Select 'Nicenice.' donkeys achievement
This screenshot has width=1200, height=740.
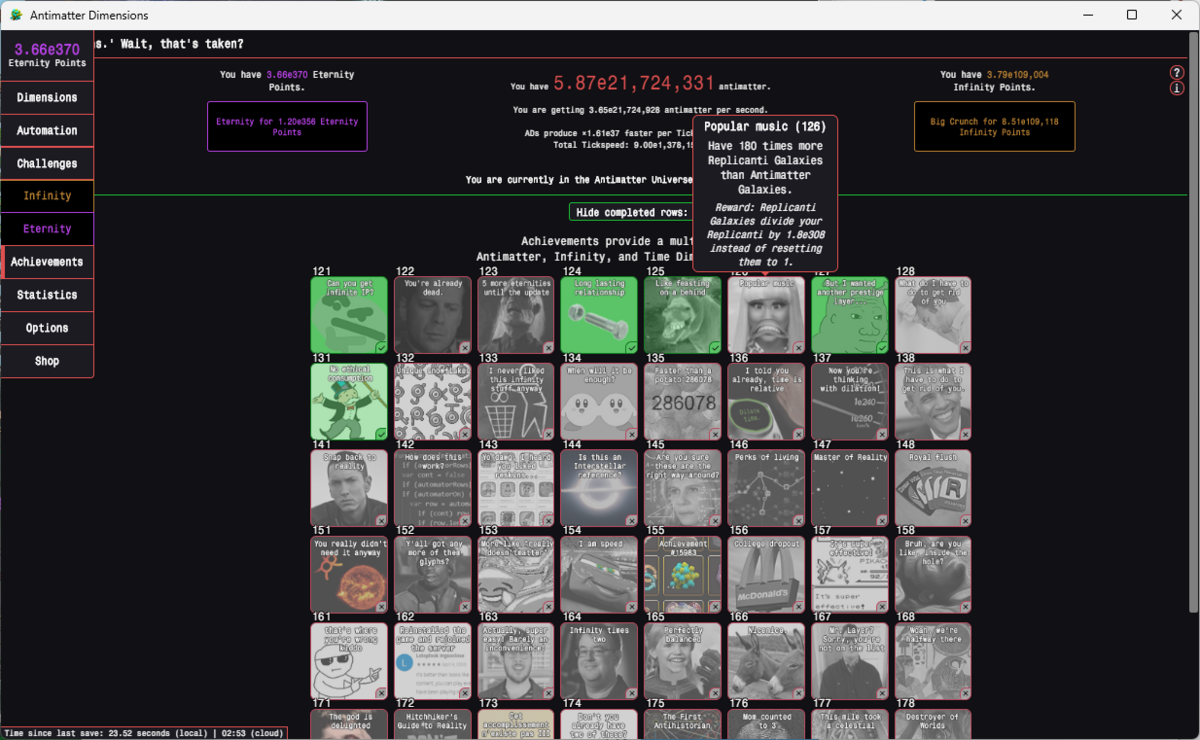click(x=766, y=661)
